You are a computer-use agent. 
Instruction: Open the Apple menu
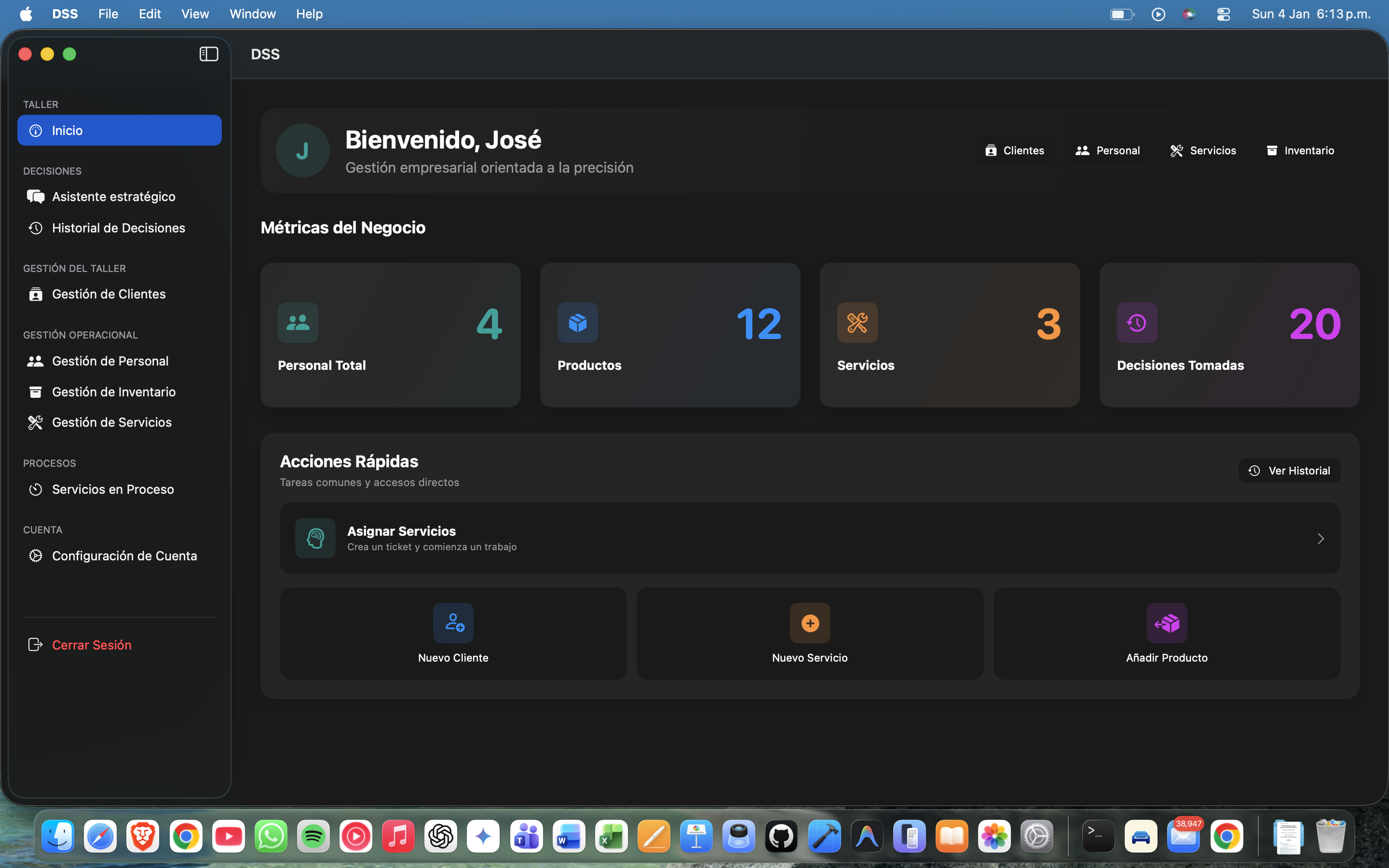[x=25, y=14]
